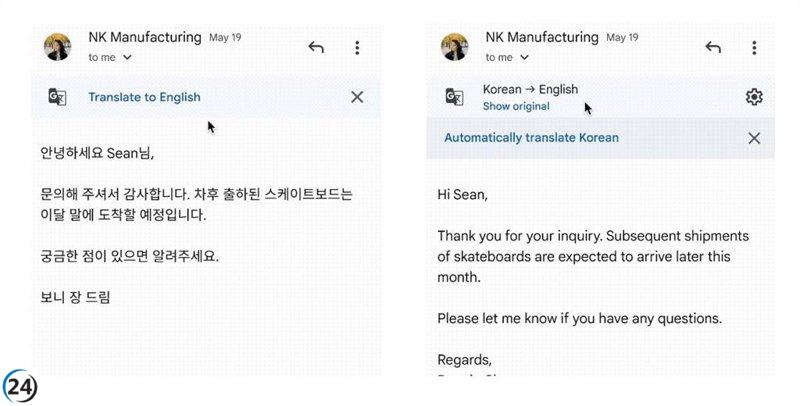This screenshot has height=406, width=800.
Task: Click the 24 logo watermark
Action: click(x=21, y=386)
